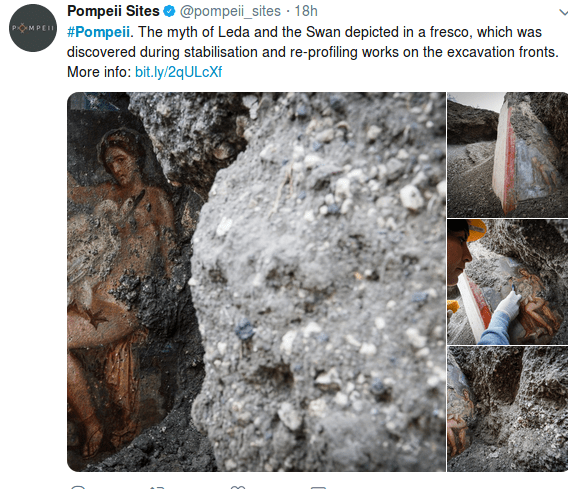View the large Leda fresco close-up photo
Viewport: 568px width, 489px height.
[x=256, y=282]
